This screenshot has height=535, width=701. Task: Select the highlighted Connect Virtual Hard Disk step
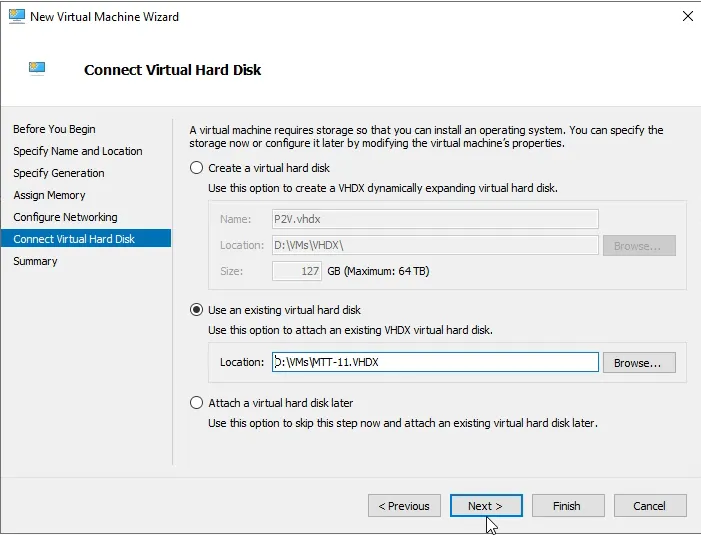74,239
